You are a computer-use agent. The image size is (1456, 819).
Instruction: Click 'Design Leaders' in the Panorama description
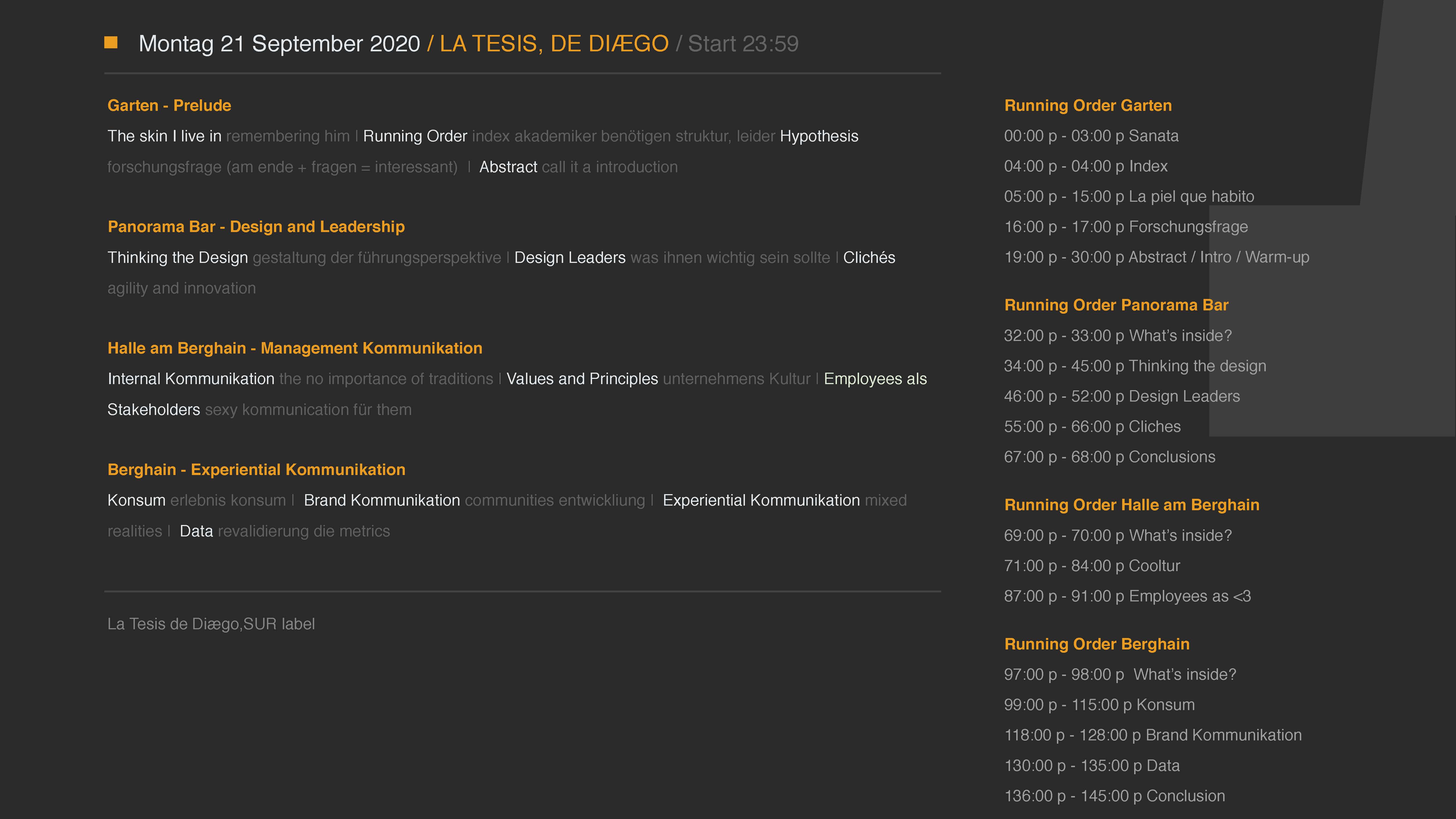570,258
